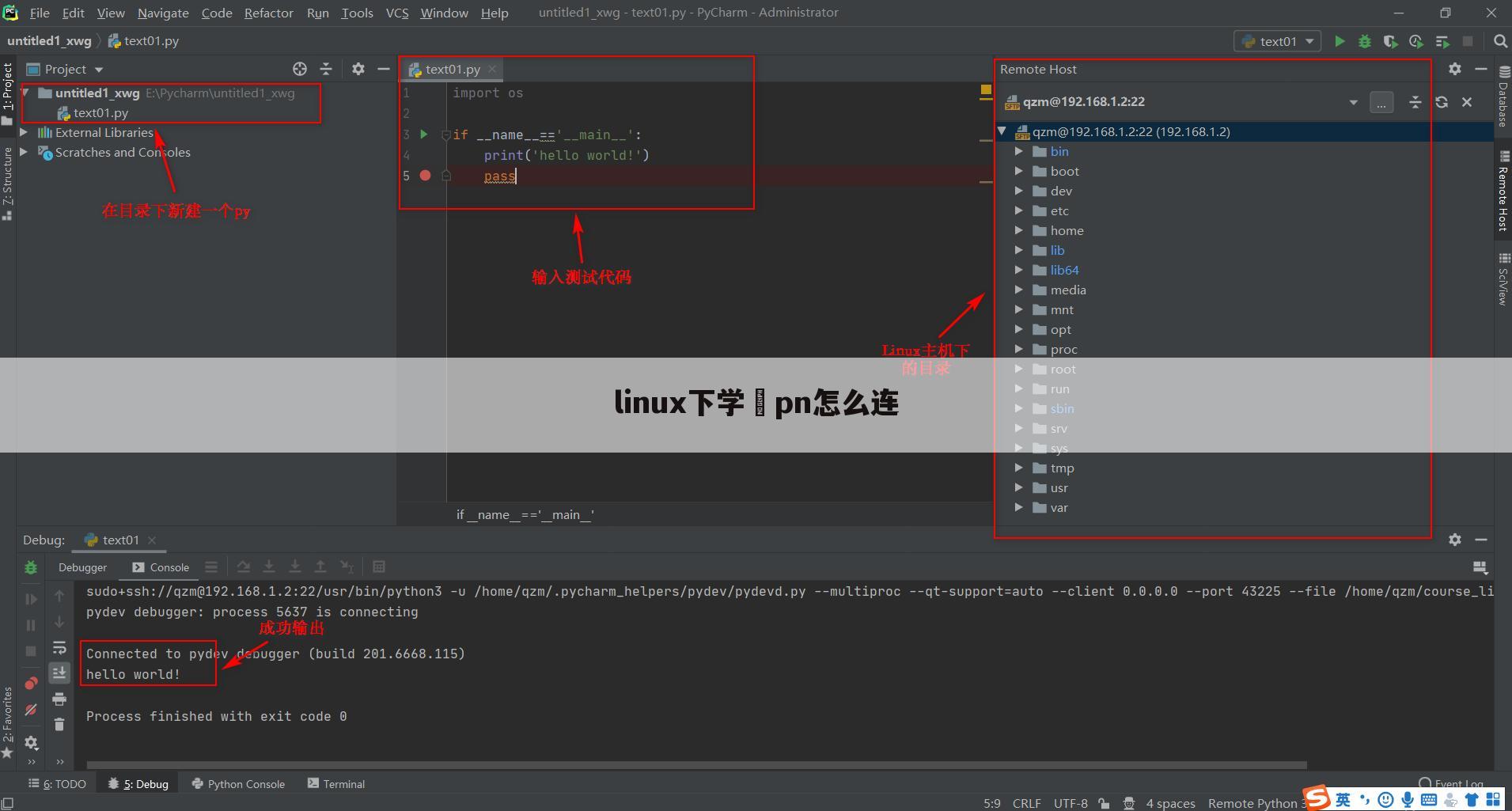Image resolution: width=1512 pixels, height=811 pixels.
Task: Click the Show Execution Point lines icon
Action: pyautogui.click(x=211, y=567)
